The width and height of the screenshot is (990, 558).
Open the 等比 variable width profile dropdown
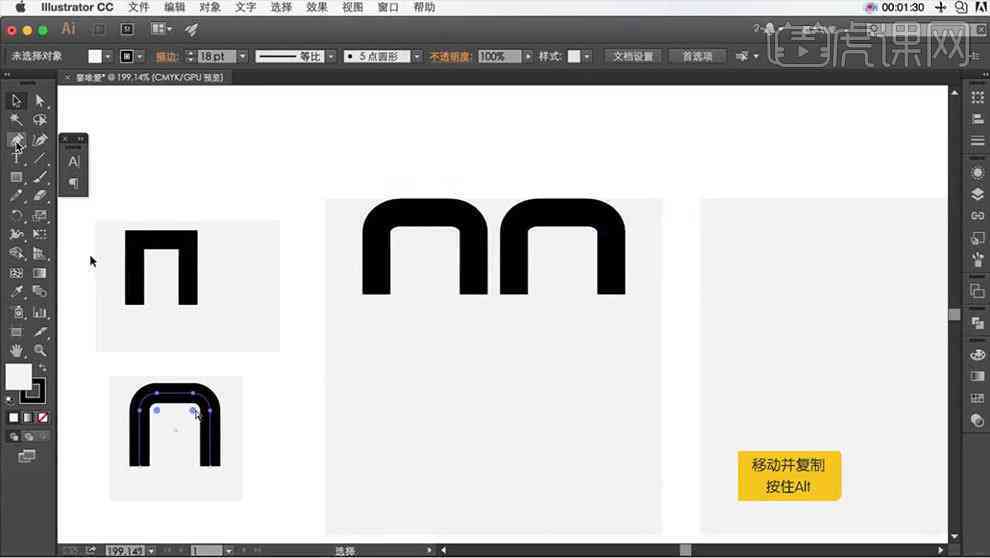point(331,57)
